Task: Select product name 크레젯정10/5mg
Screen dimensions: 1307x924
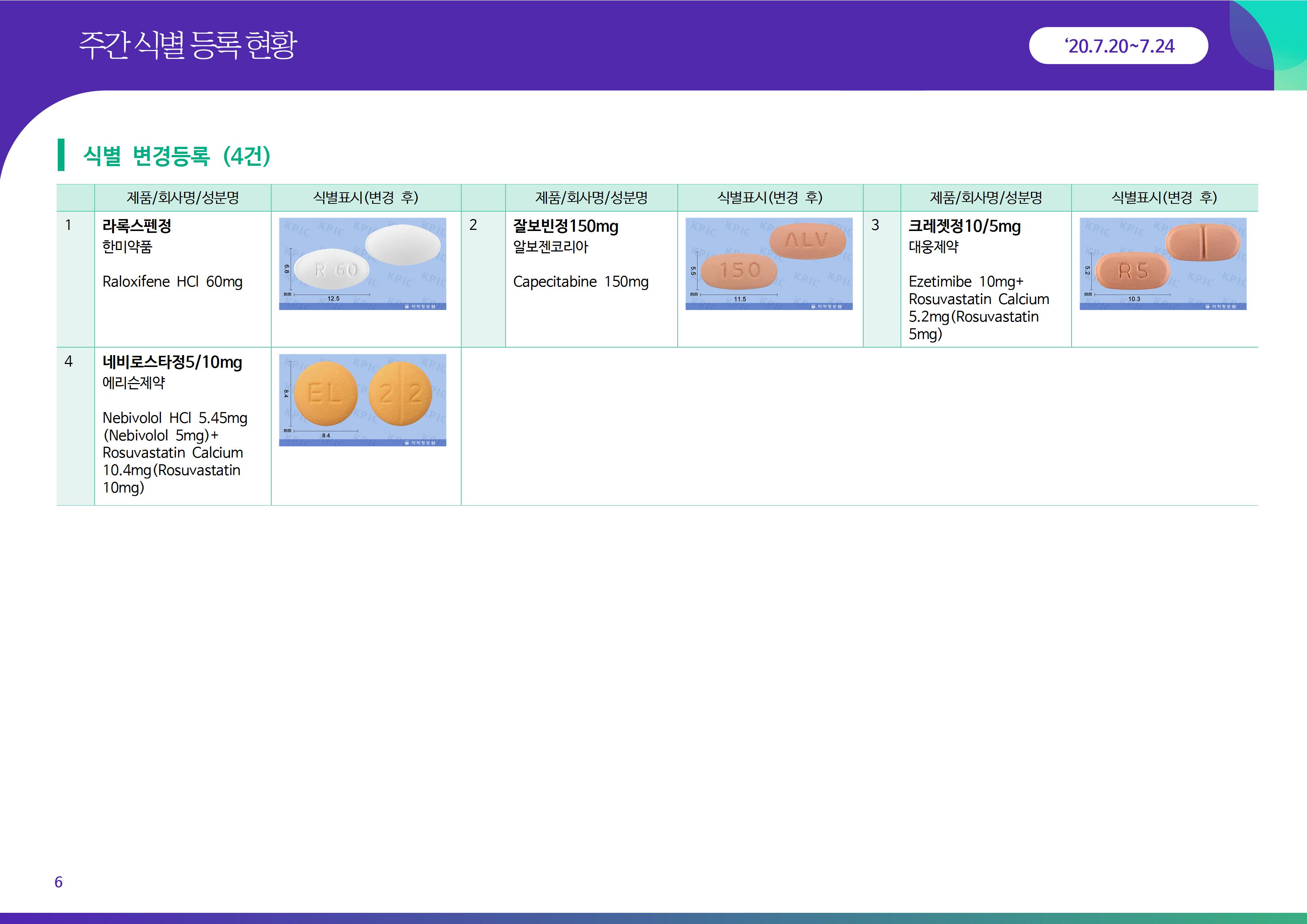Action: [x=964, y=226]
